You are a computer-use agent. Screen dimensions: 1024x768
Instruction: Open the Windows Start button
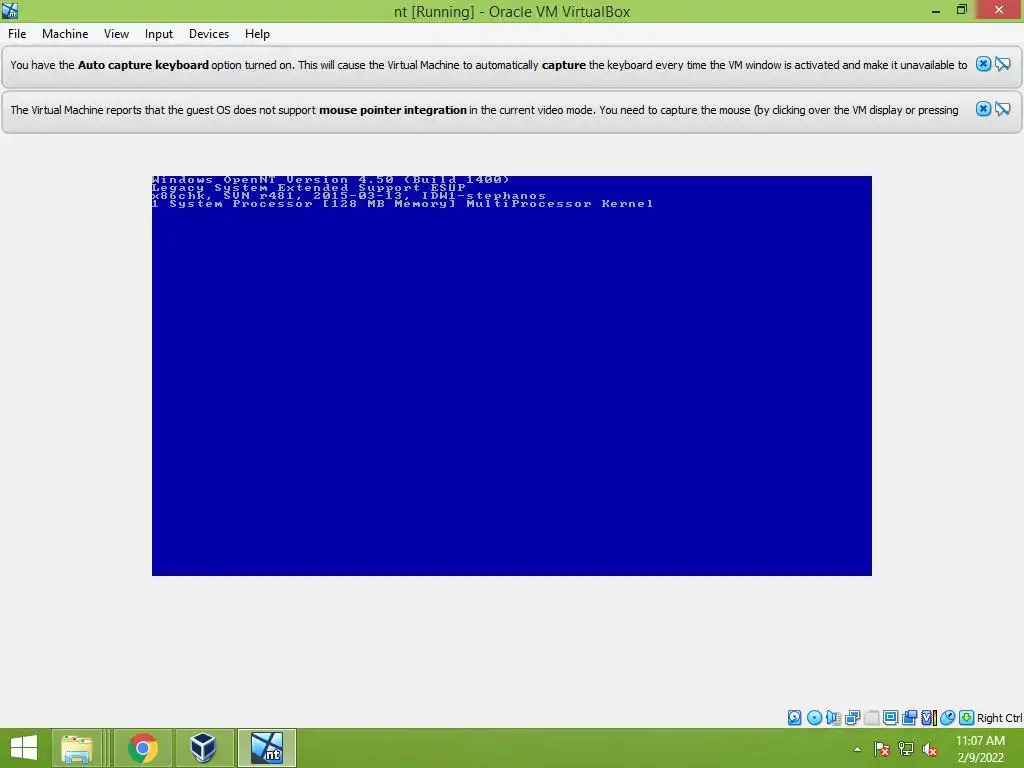pyautogui.click(x=24, y=748)
